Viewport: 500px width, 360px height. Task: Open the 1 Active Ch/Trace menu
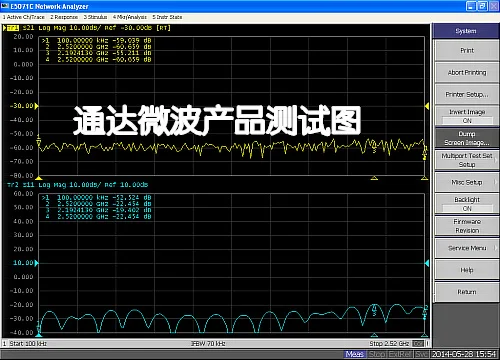click(24, 17)
